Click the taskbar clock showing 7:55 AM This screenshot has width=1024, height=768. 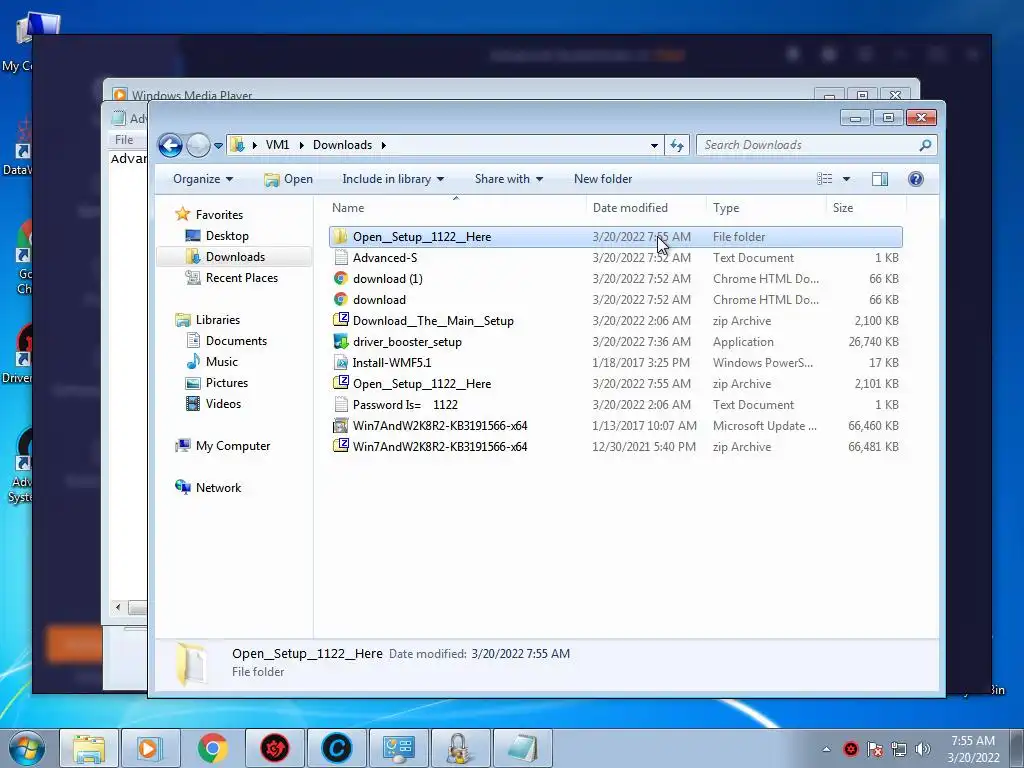tap(972, 748)
